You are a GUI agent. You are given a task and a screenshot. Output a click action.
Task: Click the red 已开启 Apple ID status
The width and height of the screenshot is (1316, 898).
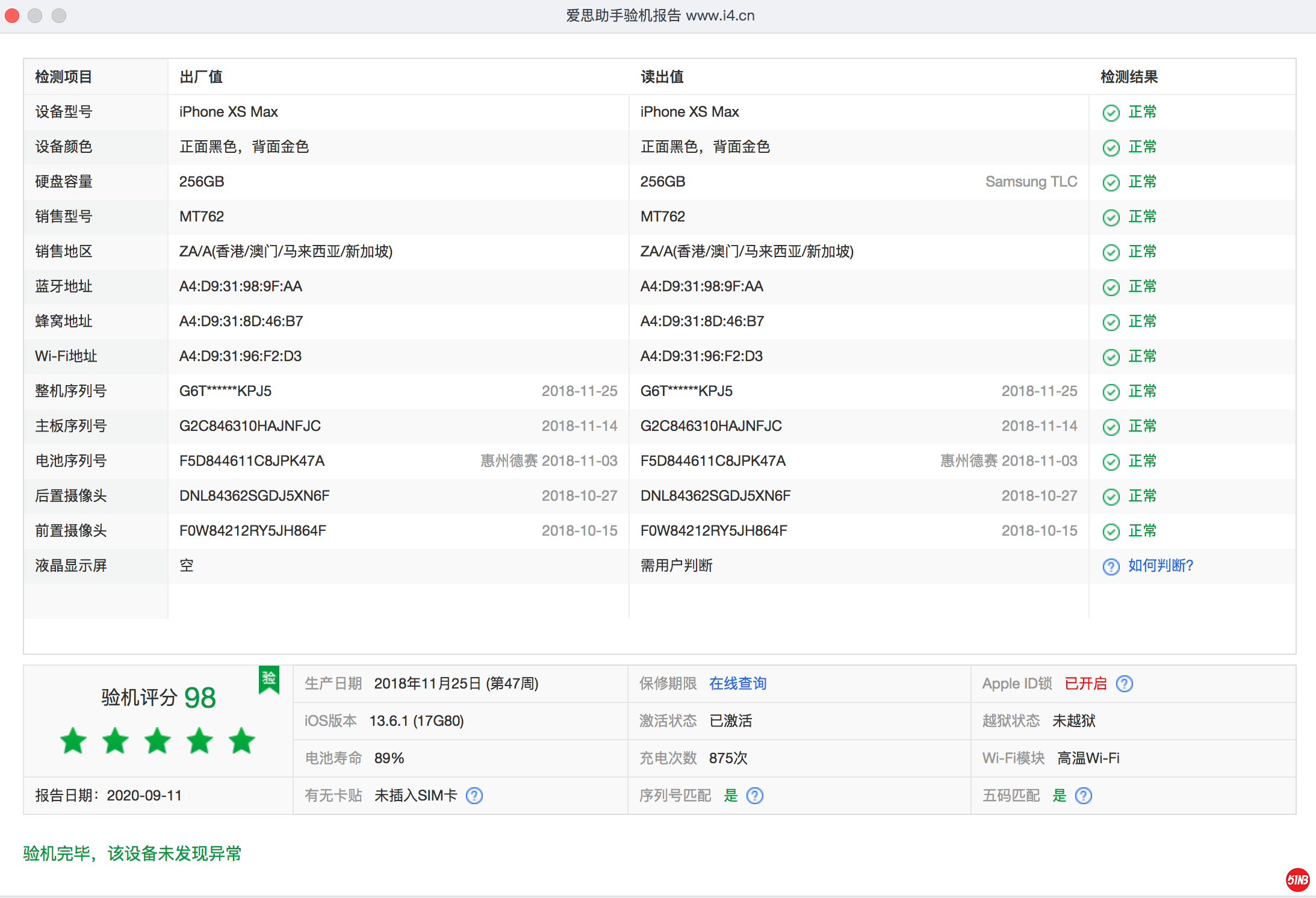(x=1085, y=684)
